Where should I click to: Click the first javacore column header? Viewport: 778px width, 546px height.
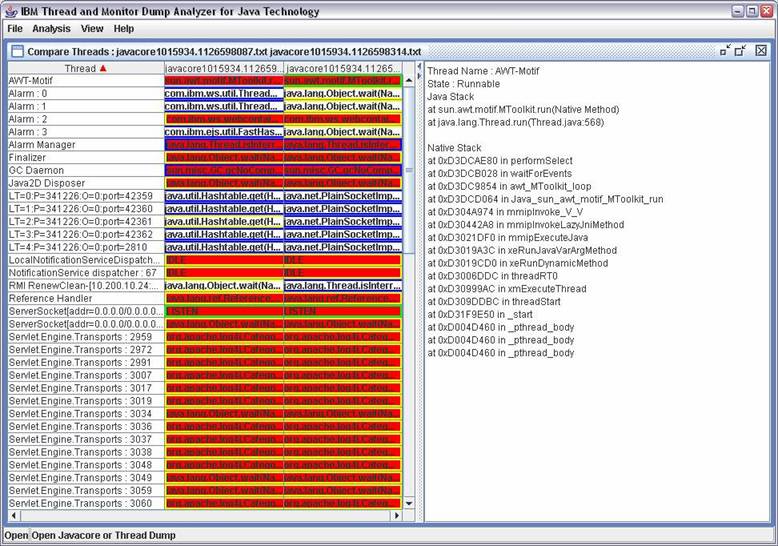pyautogui.click(x=224, y=68)
